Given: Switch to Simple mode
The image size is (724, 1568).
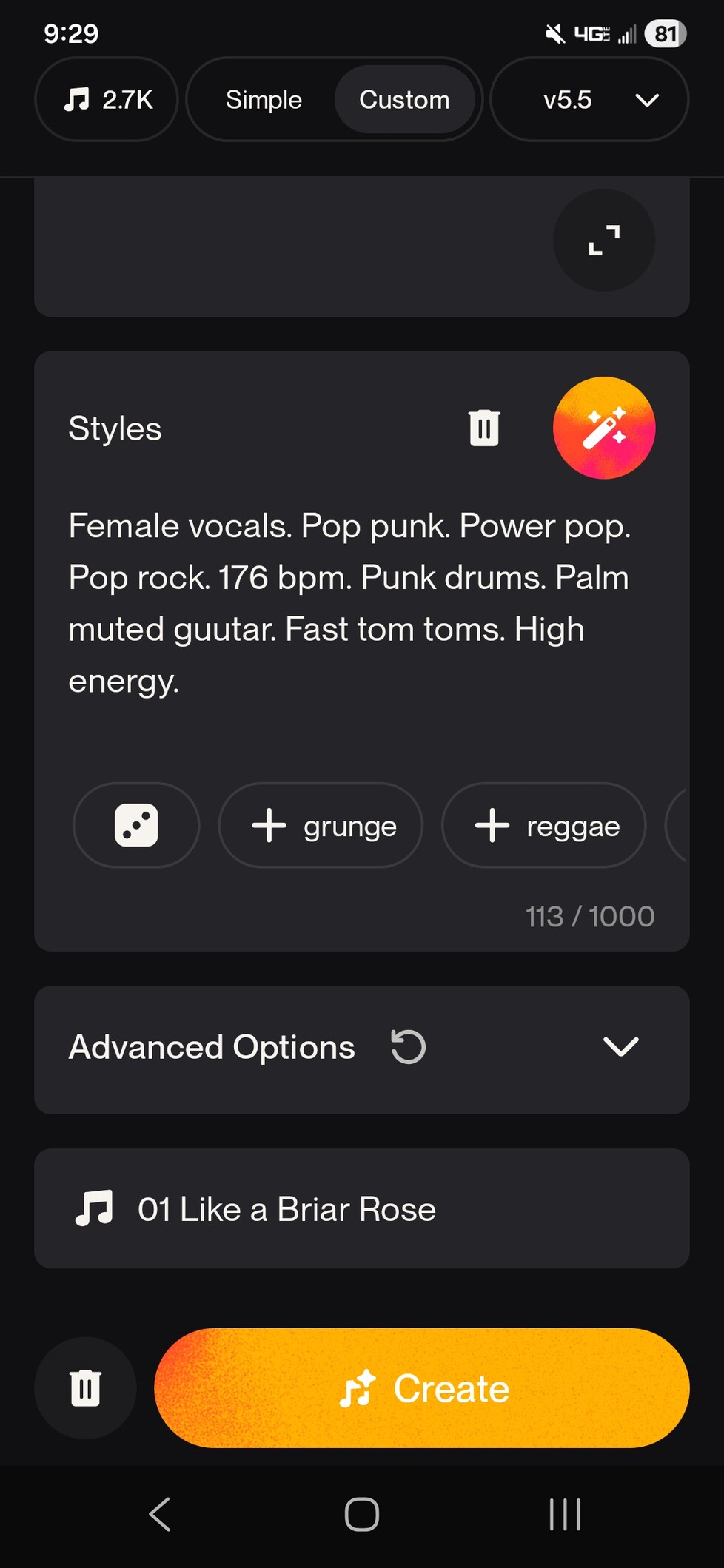Looking at the screenshot, I should (264, 99).
